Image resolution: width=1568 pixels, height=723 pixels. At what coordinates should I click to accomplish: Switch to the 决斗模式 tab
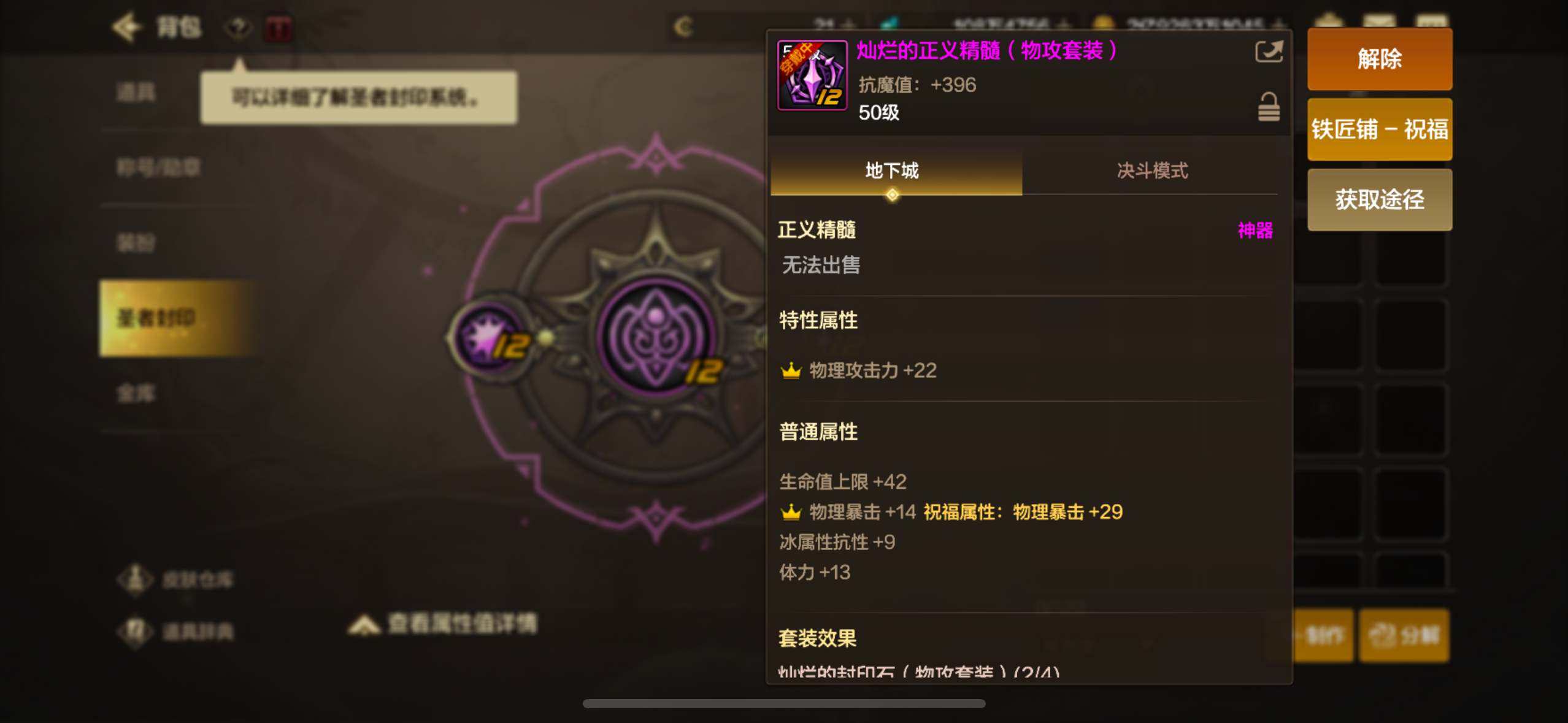tap(1151, 171)
